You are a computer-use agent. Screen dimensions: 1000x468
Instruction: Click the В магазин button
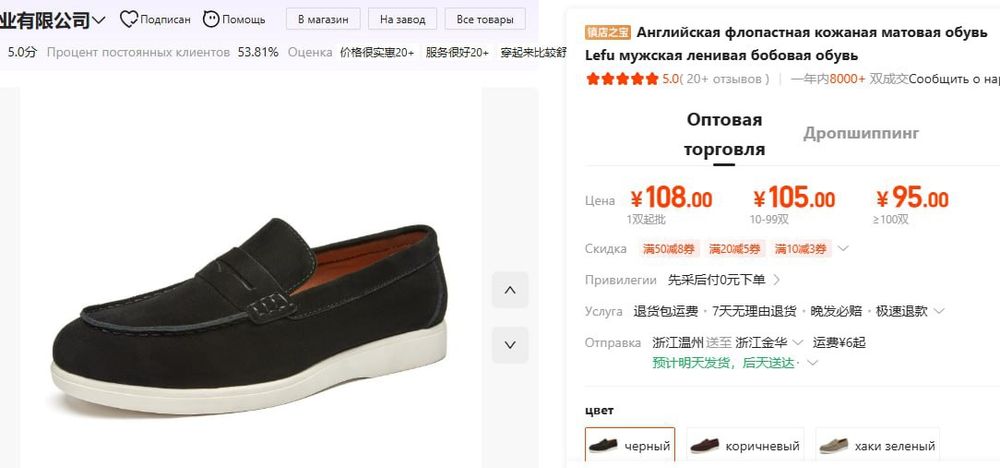323,19
